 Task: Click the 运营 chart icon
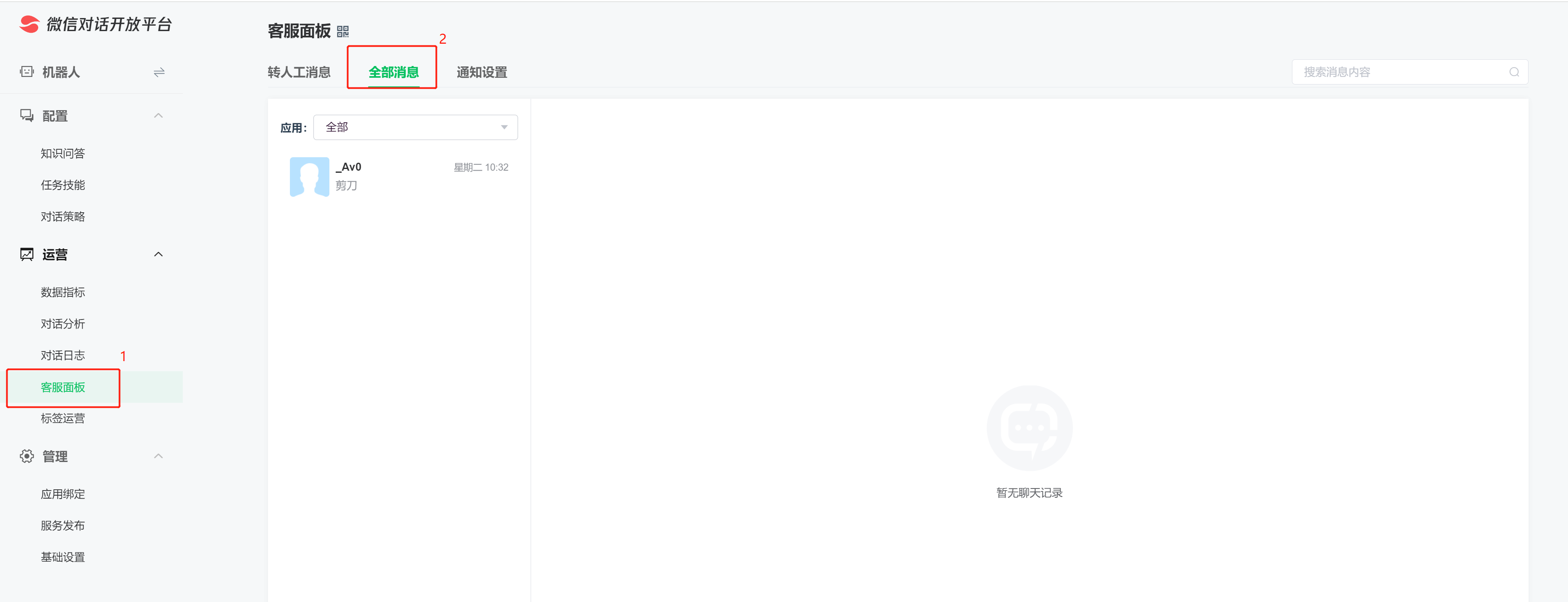coord(27,255)
